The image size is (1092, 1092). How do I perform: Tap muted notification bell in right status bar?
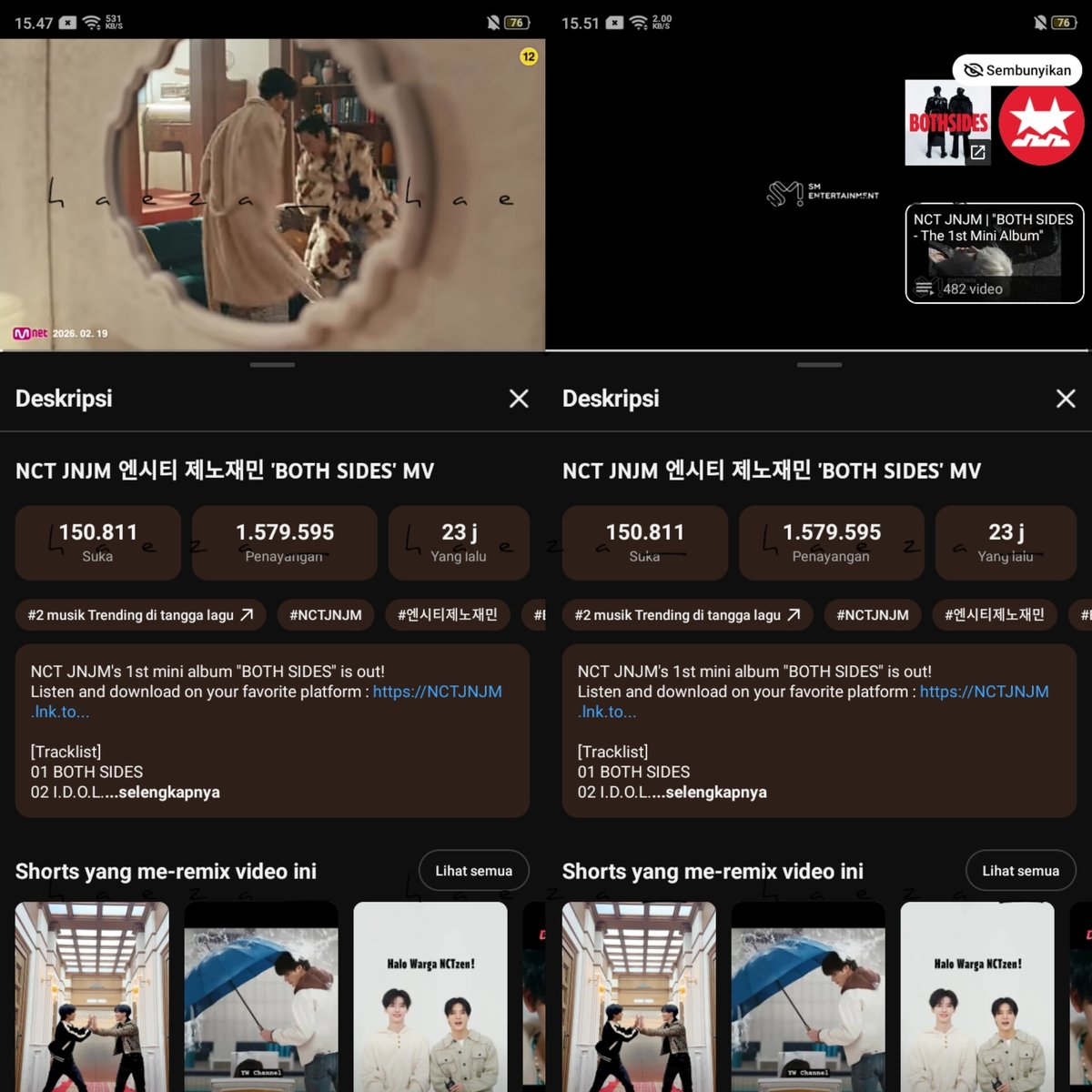pos(1040,23)
